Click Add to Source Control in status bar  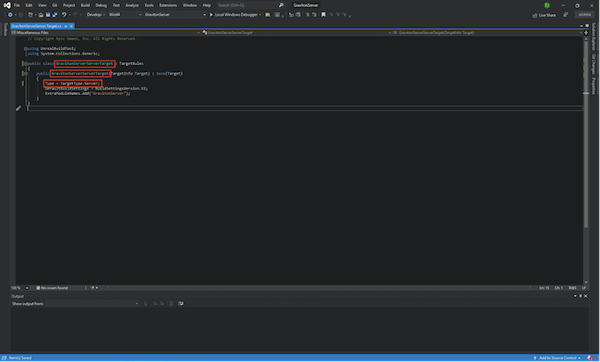[x=557, y=358]
